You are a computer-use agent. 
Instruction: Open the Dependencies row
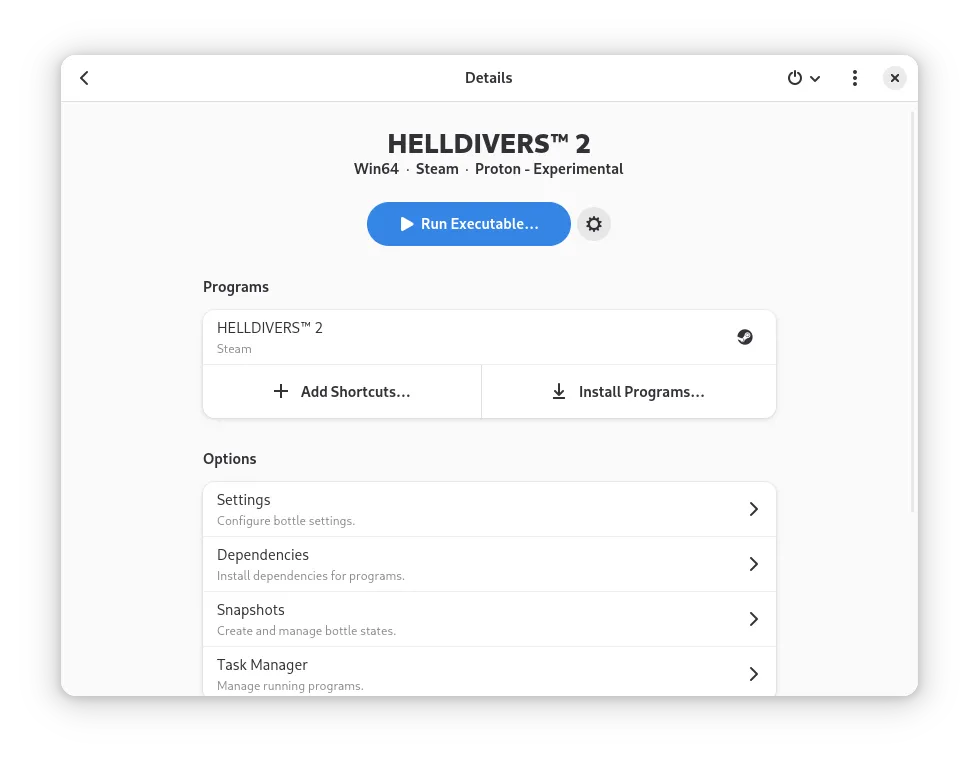point(490,564)
